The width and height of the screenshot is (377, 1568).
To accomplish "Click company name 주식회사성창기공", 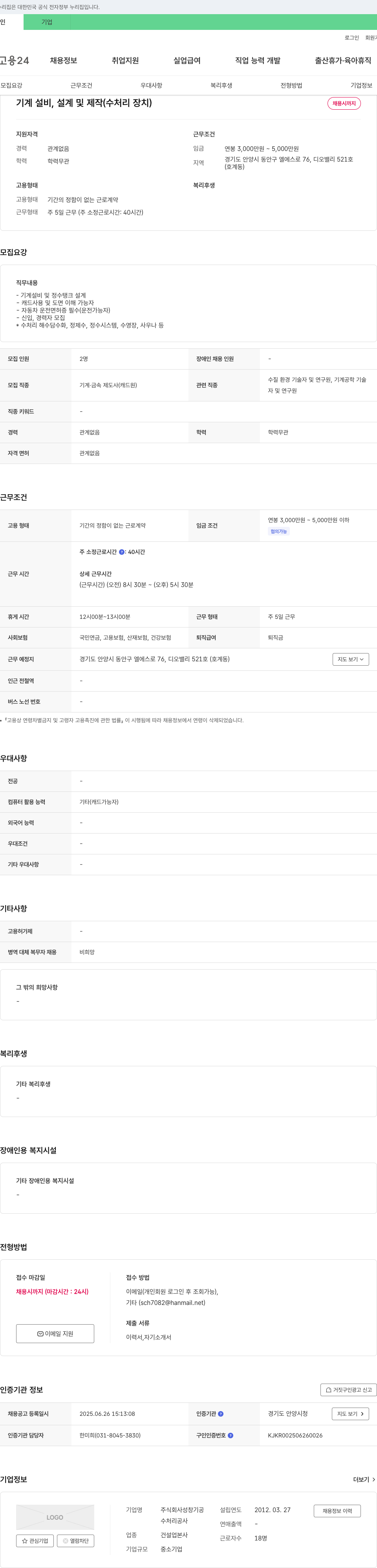I will coord(183,1510).
